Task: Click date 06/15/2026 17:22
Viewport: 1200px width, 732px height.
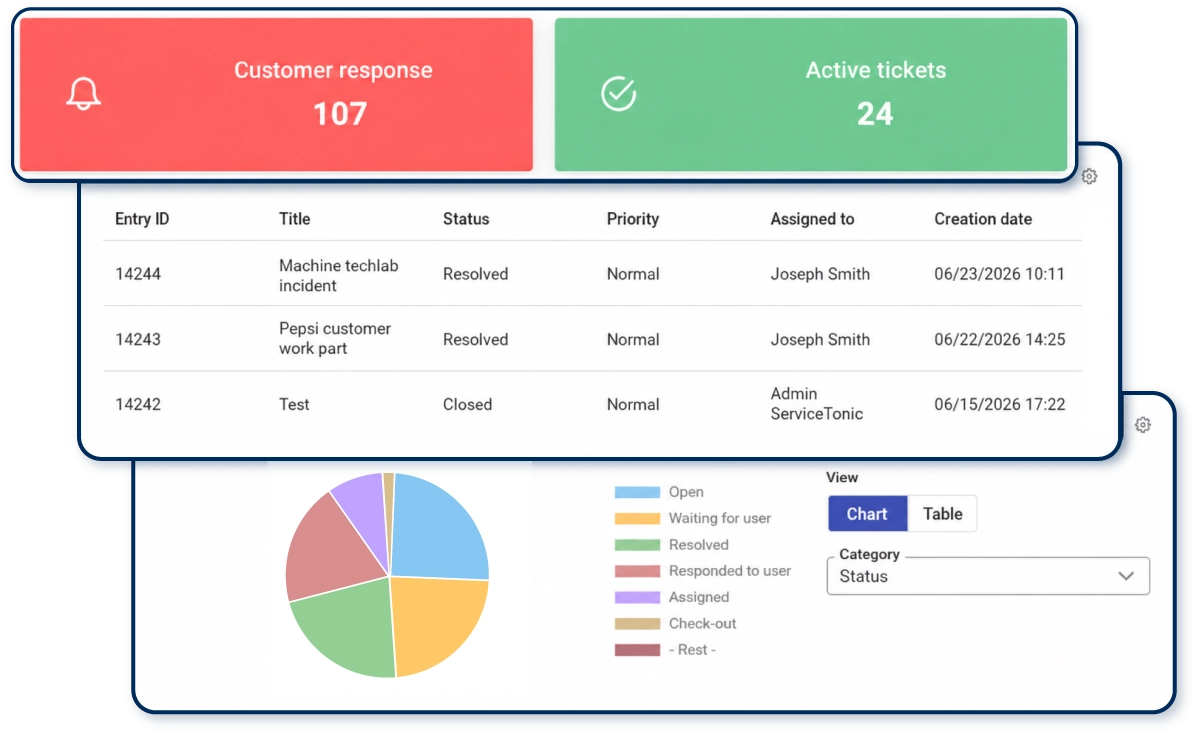Action: (999, 405)
